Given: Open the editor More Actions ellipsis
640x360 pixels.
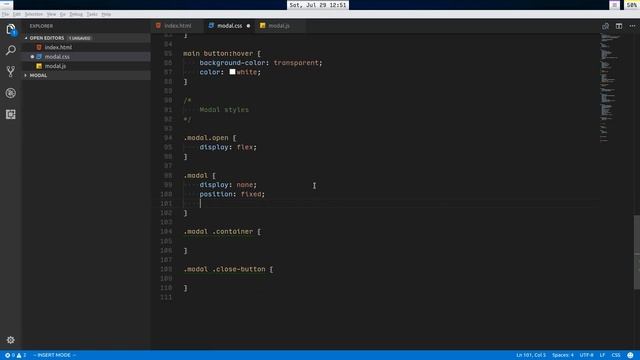Looking at the screenshot, I should tap(632, 26).
